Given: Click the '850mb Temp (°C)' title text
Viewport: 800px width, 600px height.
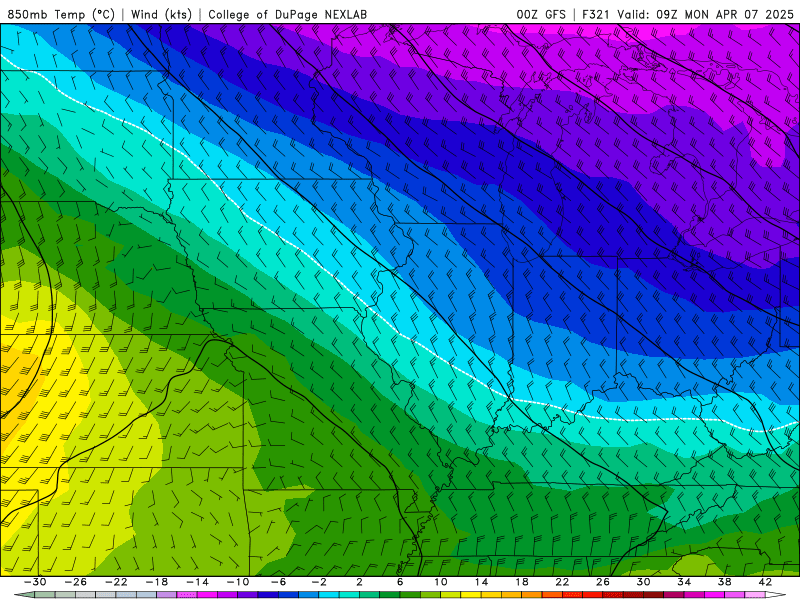Looking at the screenshot, I should 61,14.
